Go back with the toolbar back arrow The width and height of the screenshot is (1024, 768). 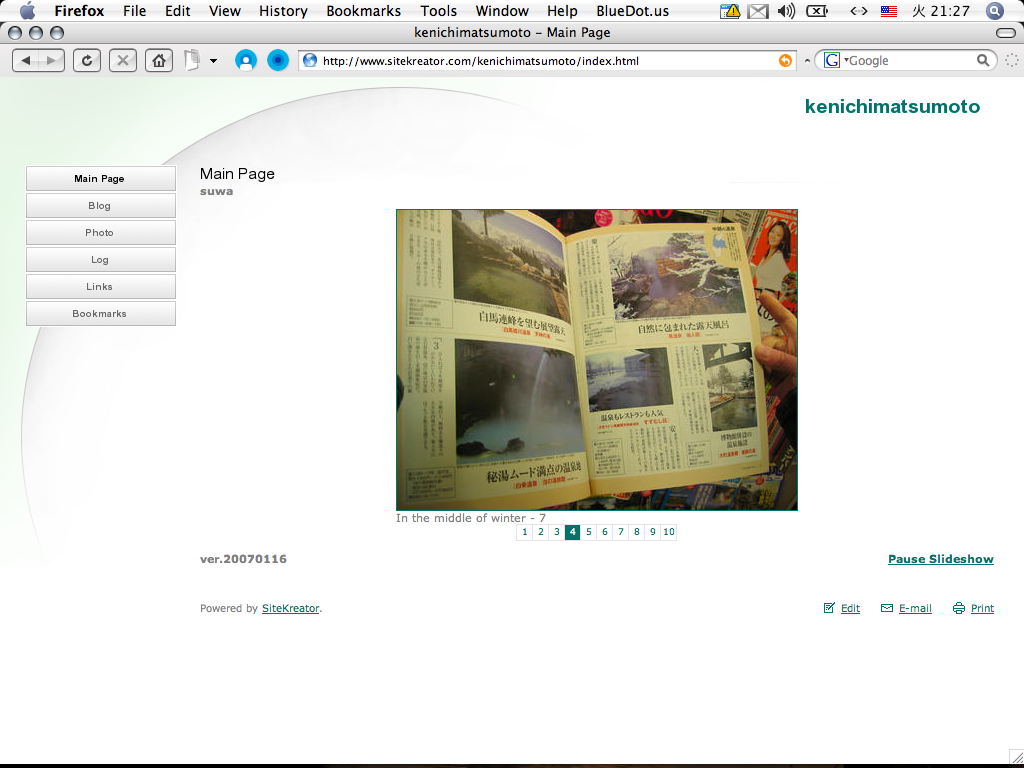coord(25,61)
